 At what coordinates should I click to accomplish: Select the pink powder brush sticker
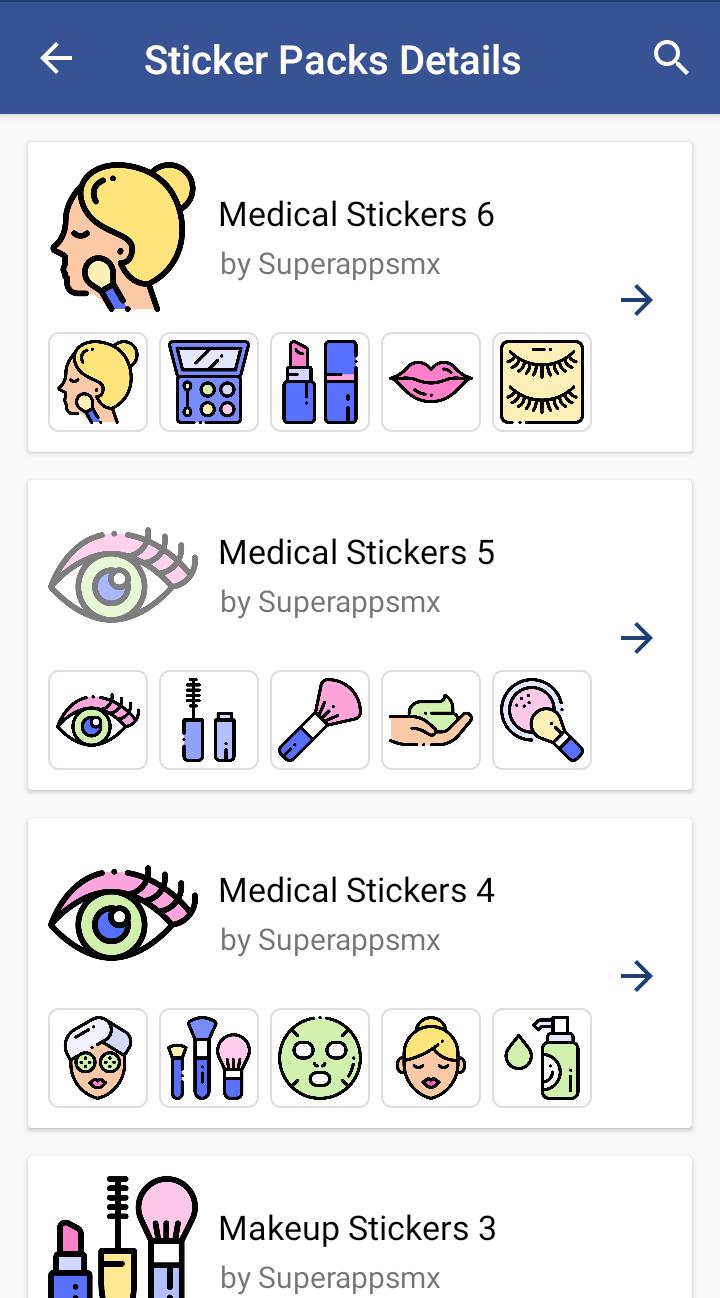320,720
